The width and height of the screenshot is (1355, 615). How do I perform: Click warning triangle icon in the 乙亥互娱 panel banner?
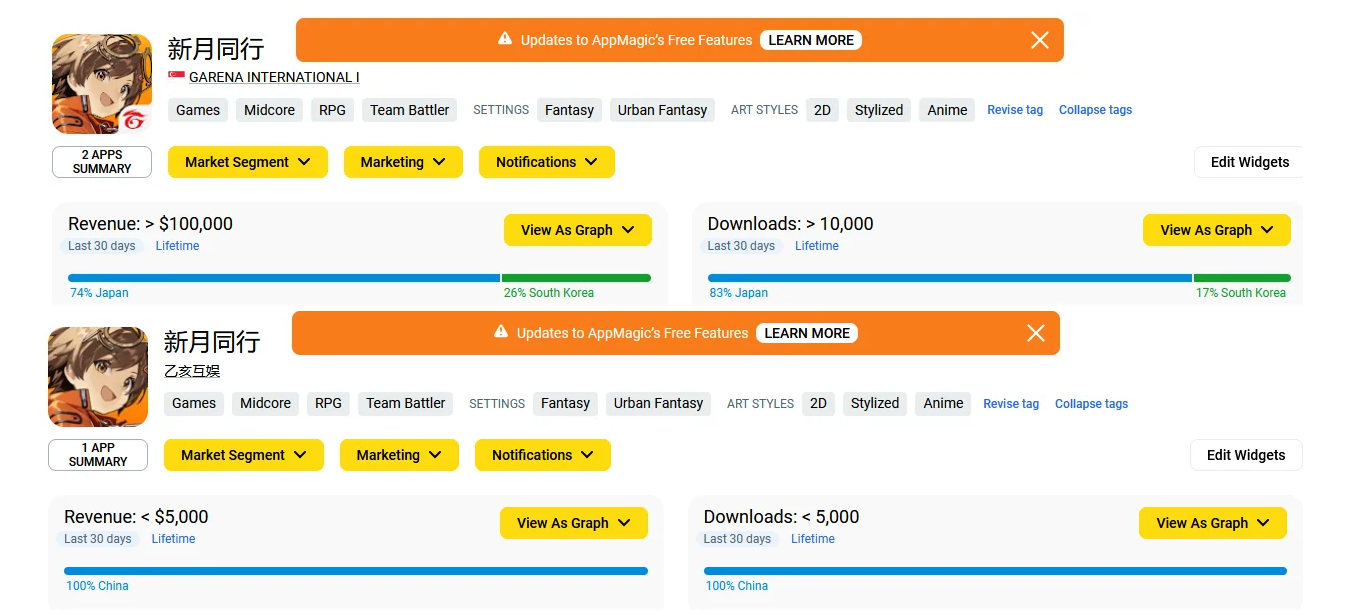tap(501, 332)
